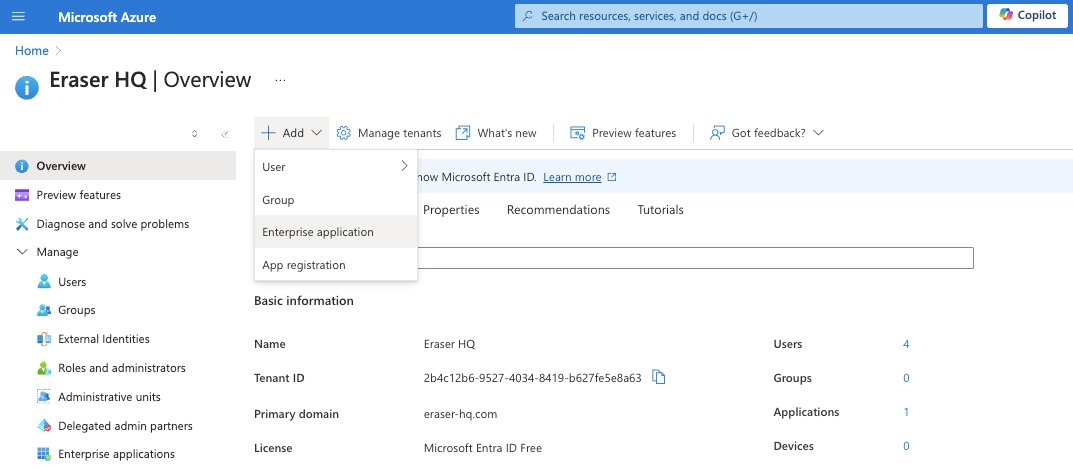Switch to the Tutorials tab

[660, 209]
